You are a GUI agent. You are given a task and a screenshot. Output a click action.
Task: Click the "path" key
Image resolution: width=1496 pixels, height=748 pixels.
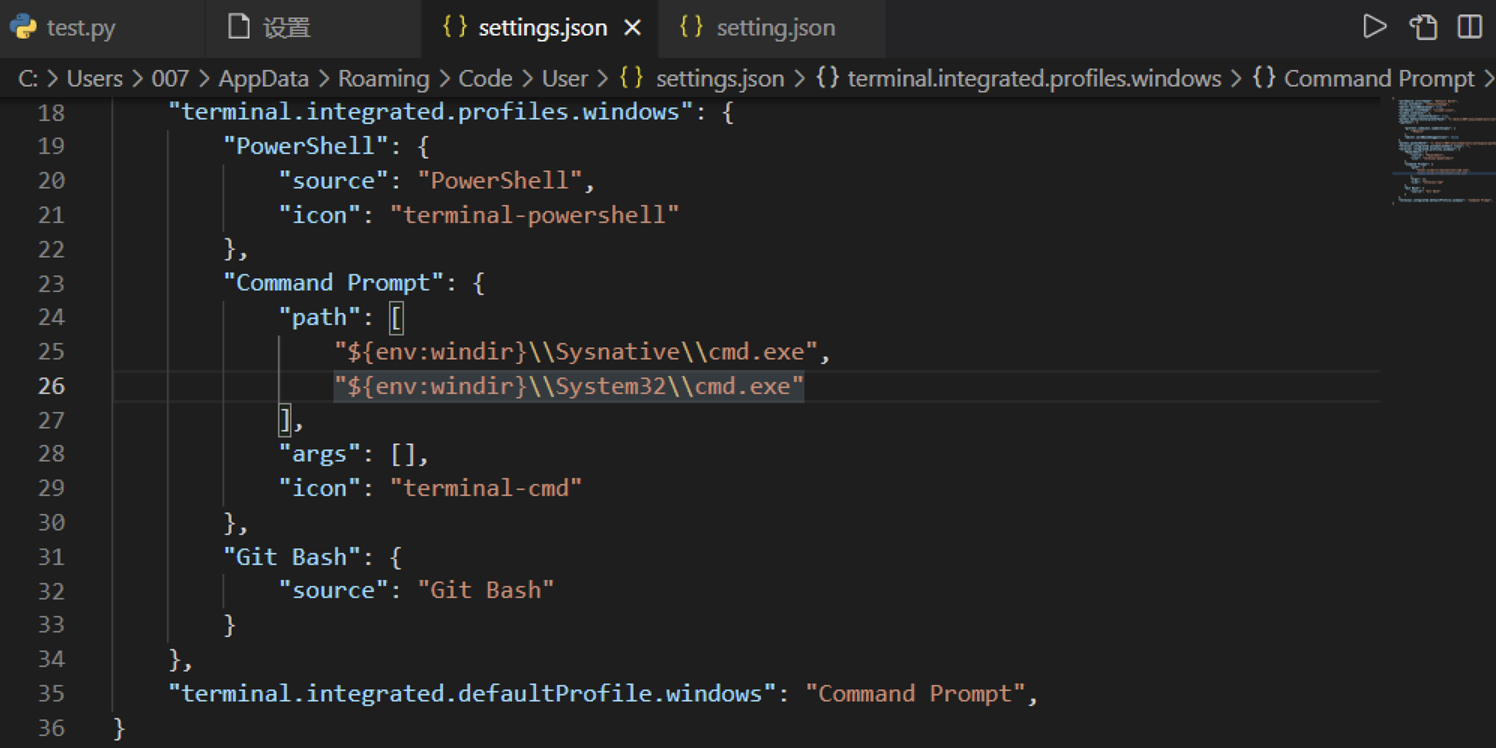click(x=319, y=317)
